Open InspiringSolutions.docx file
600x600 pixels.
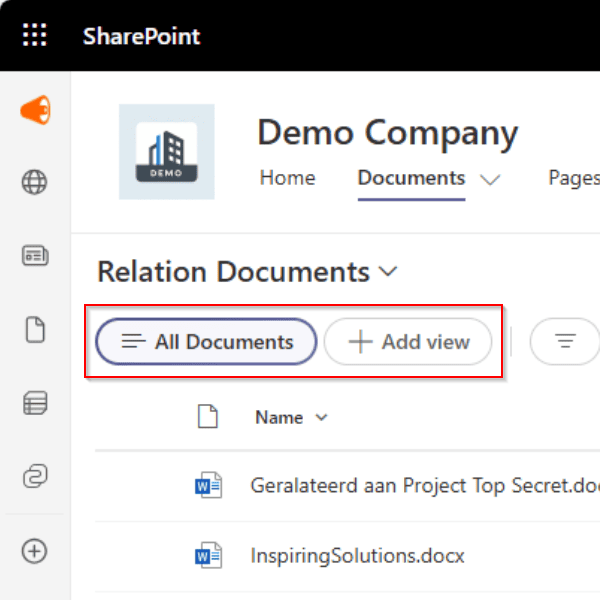click(357, 555)
